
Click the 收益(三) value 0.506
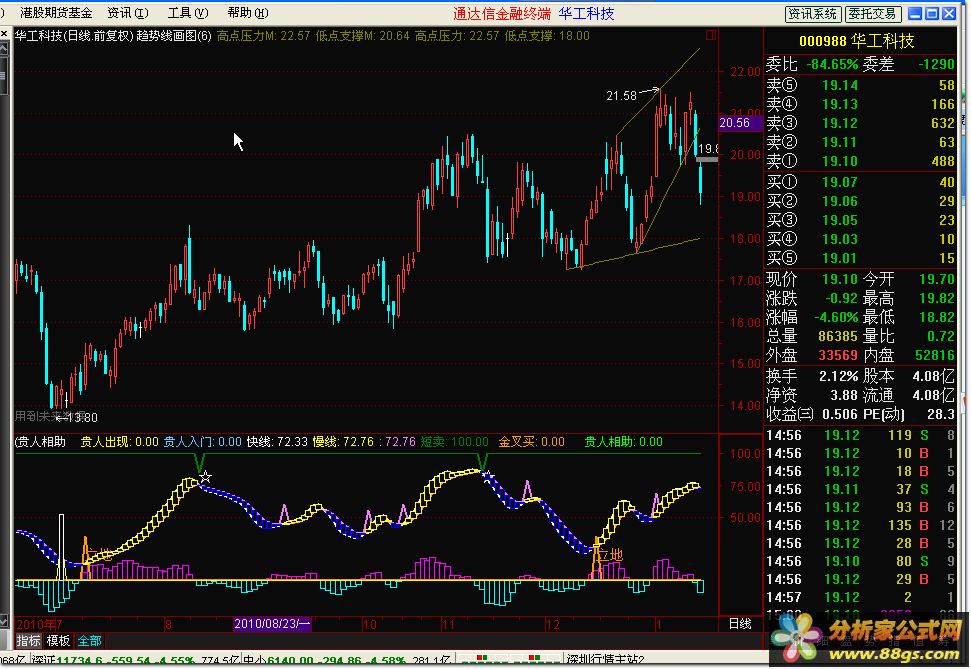point(840,414)
